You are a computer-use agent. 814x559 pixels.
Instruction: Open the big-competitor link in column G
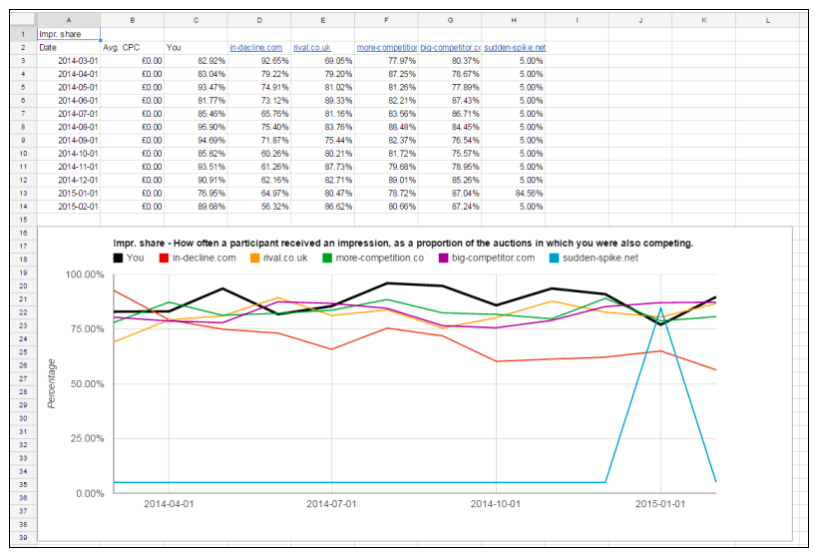coord(451,47)
